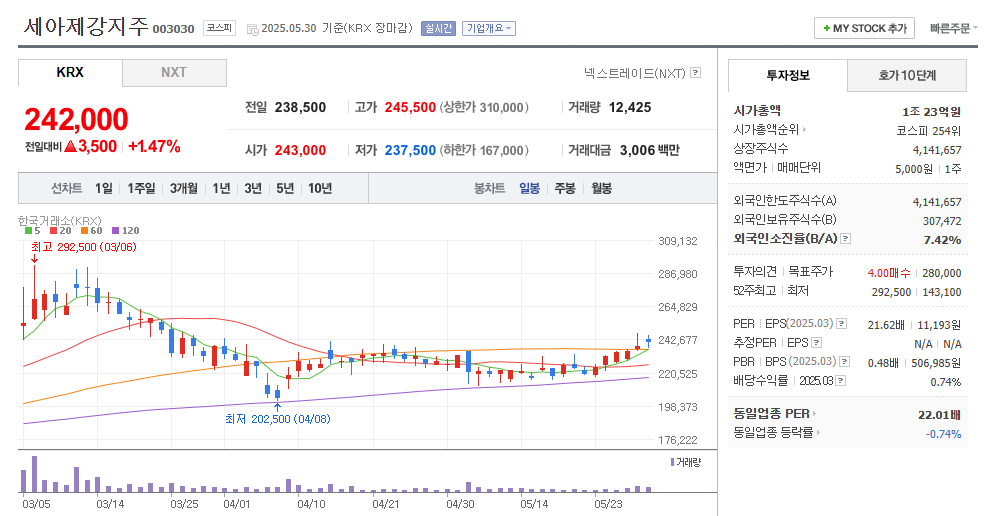Viewport: 988px width, 516px height.
Task: Expand 동일업종 등락률 arrow
Action: point(818,433)
